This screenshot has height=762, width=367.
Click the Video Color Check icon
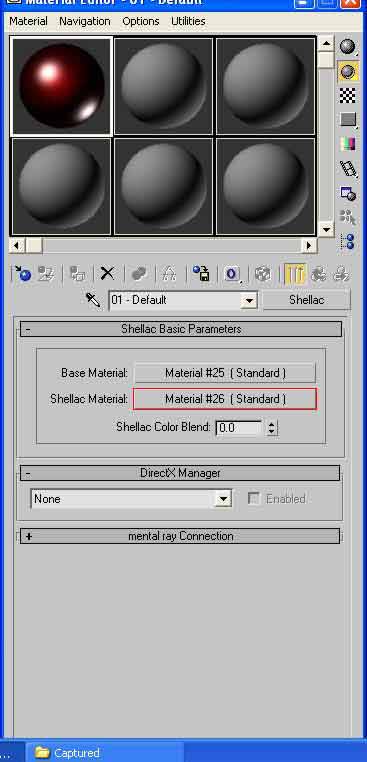[348, 144]
